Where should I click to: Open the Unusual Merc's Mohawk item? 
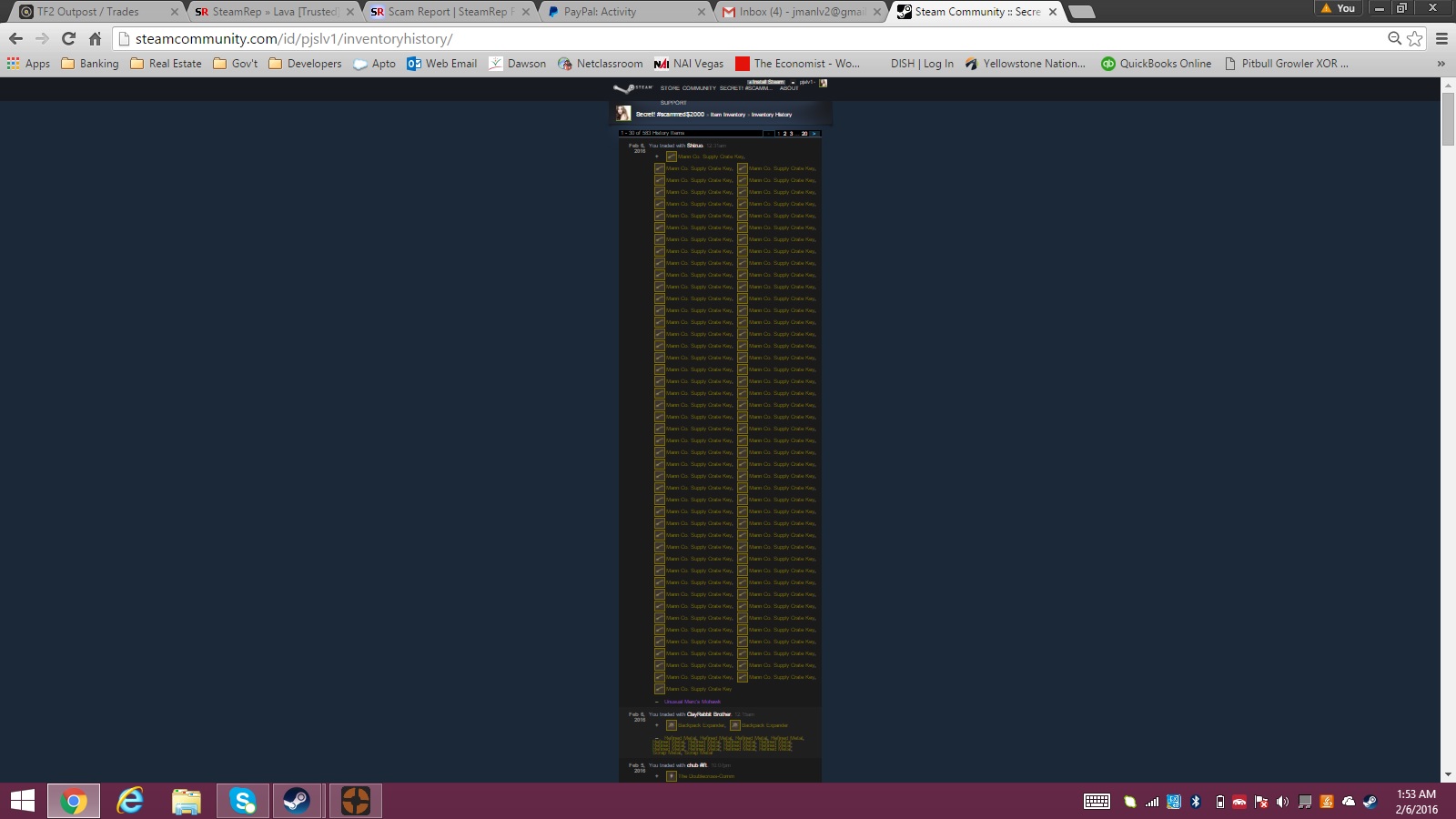[693, 702]
